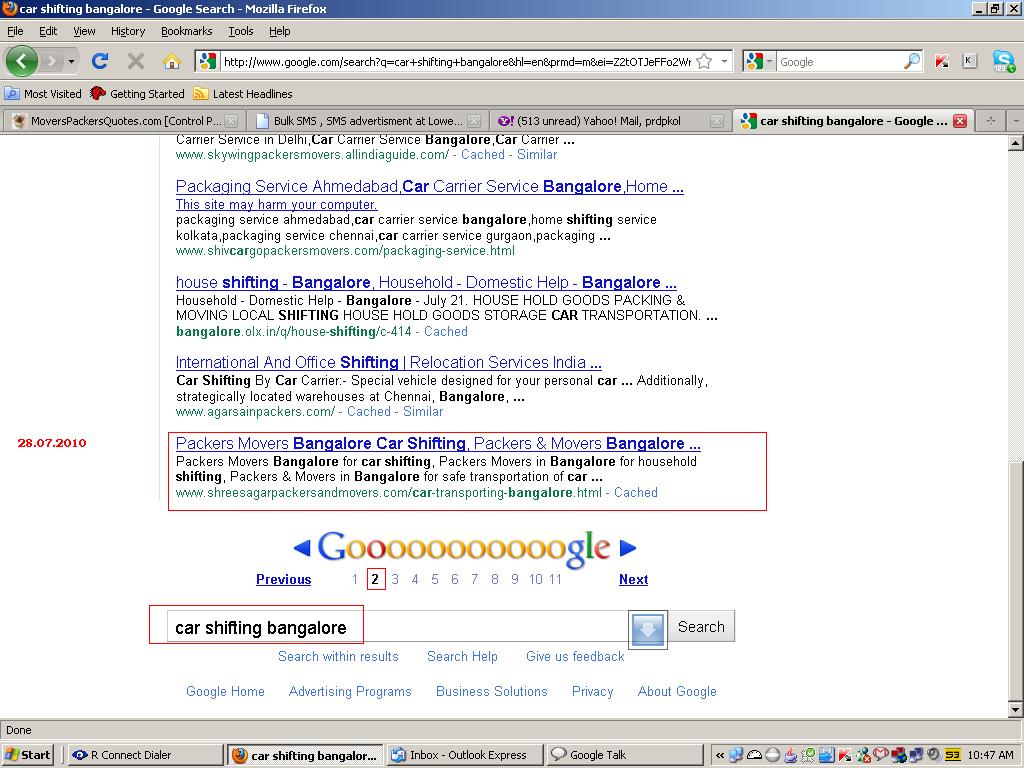This screenshot has width=1024, height=768.
Task: Click the volume speaker tray icon
Action: tap(933, 755)
